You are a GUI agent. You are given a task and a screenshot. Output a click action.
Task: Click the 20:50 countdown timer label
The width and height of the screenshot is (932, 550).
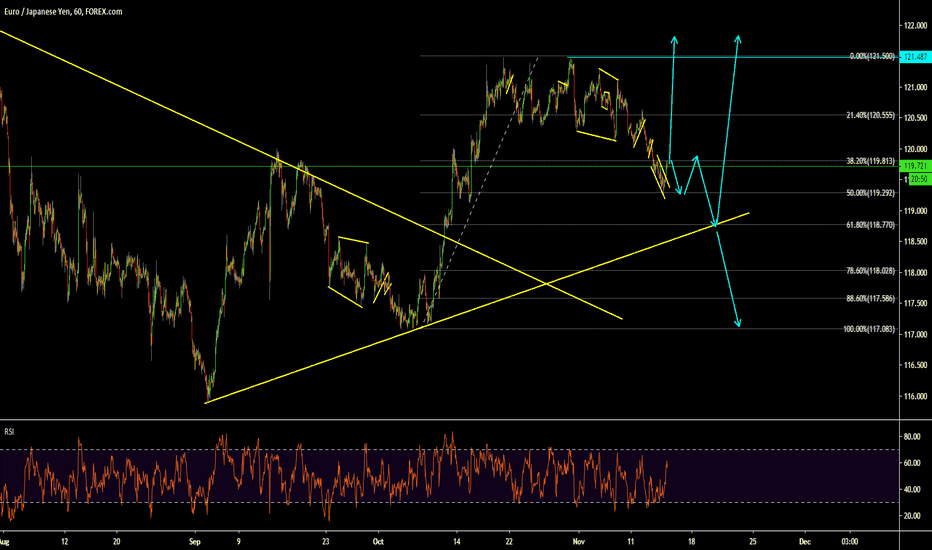coord(920,178)
